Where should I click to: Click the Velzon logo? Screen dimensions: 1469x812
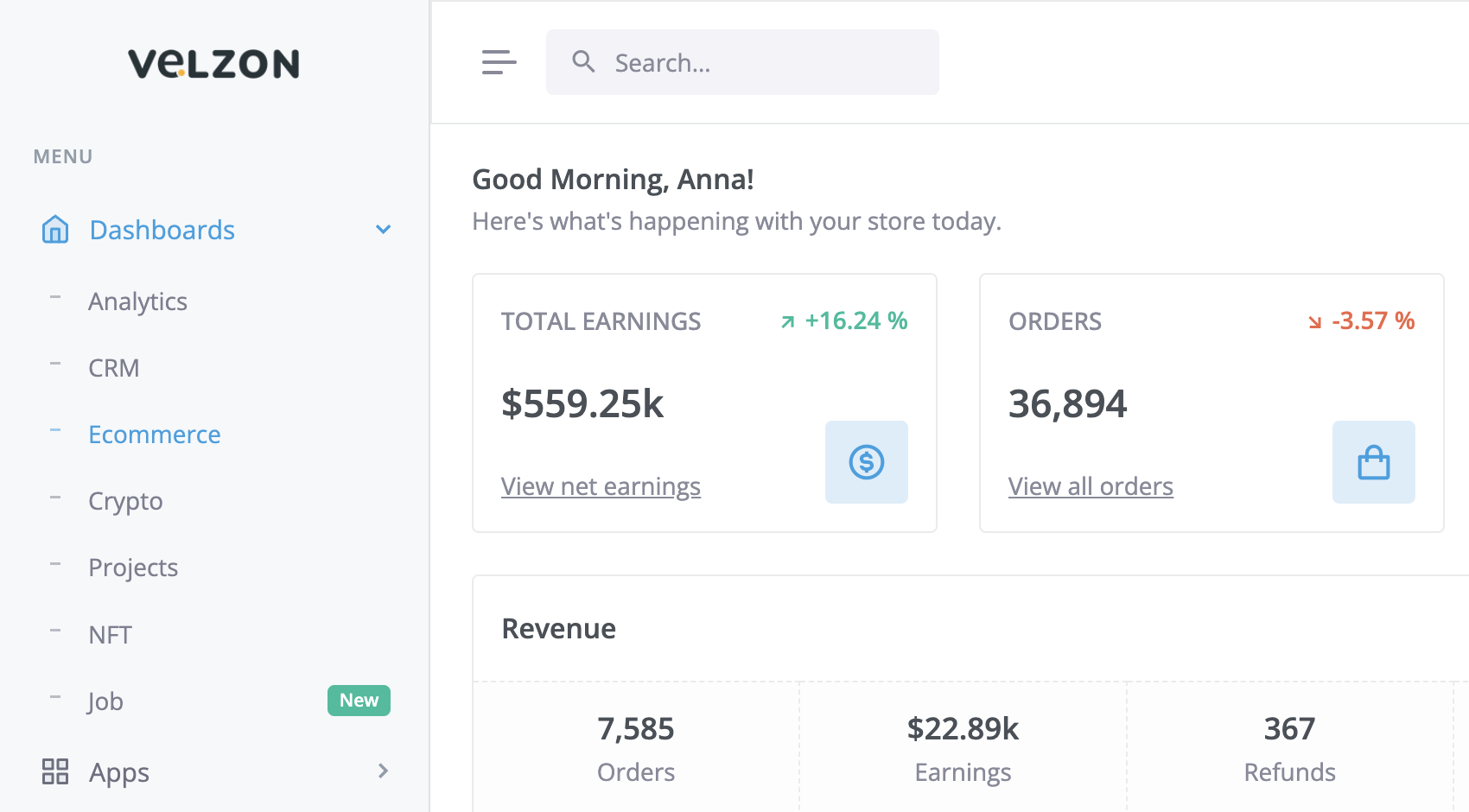pyautogui.click(x=213, y=64)
